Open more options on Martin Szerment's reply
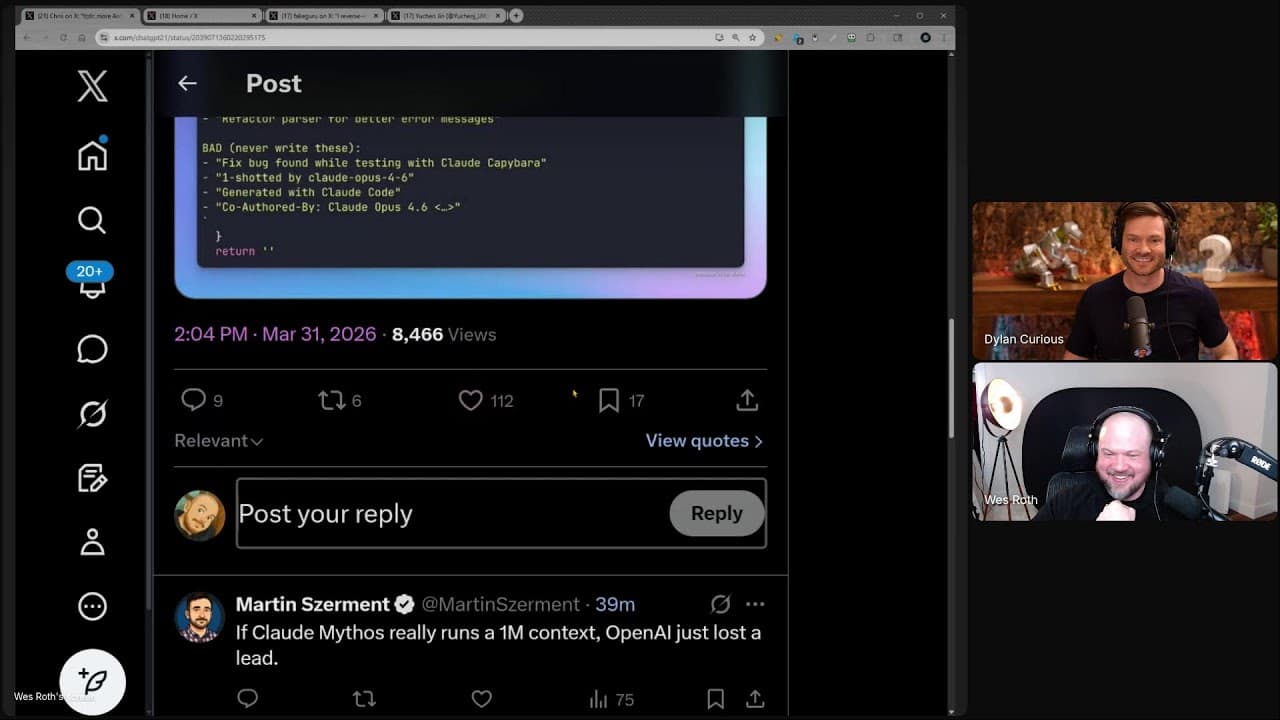 pos(755,604)
